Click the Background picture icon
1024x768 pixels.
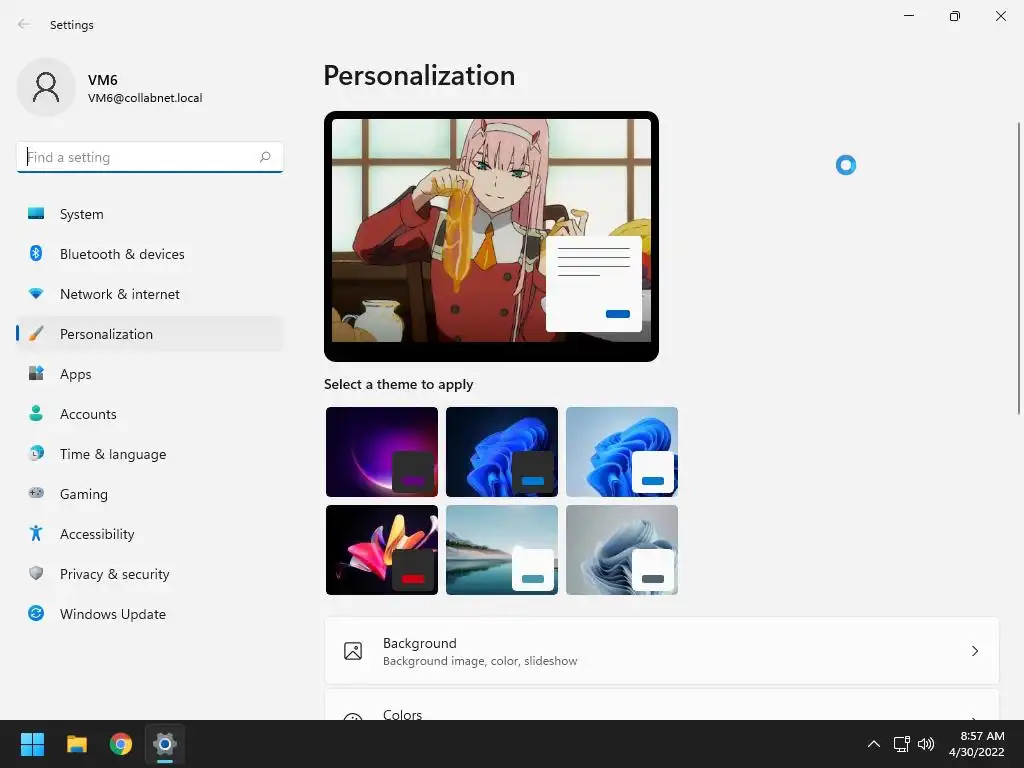tap(353, 651)
